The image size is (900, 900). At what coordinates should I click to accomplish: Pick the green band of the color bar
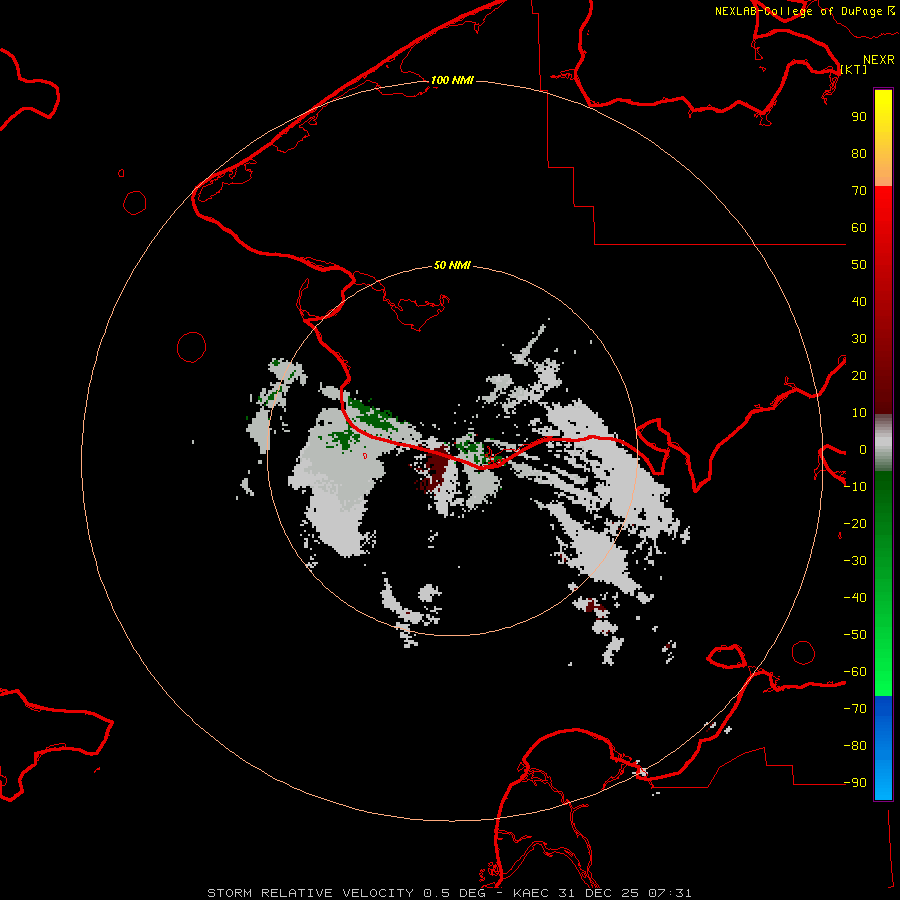coord(883,584)
